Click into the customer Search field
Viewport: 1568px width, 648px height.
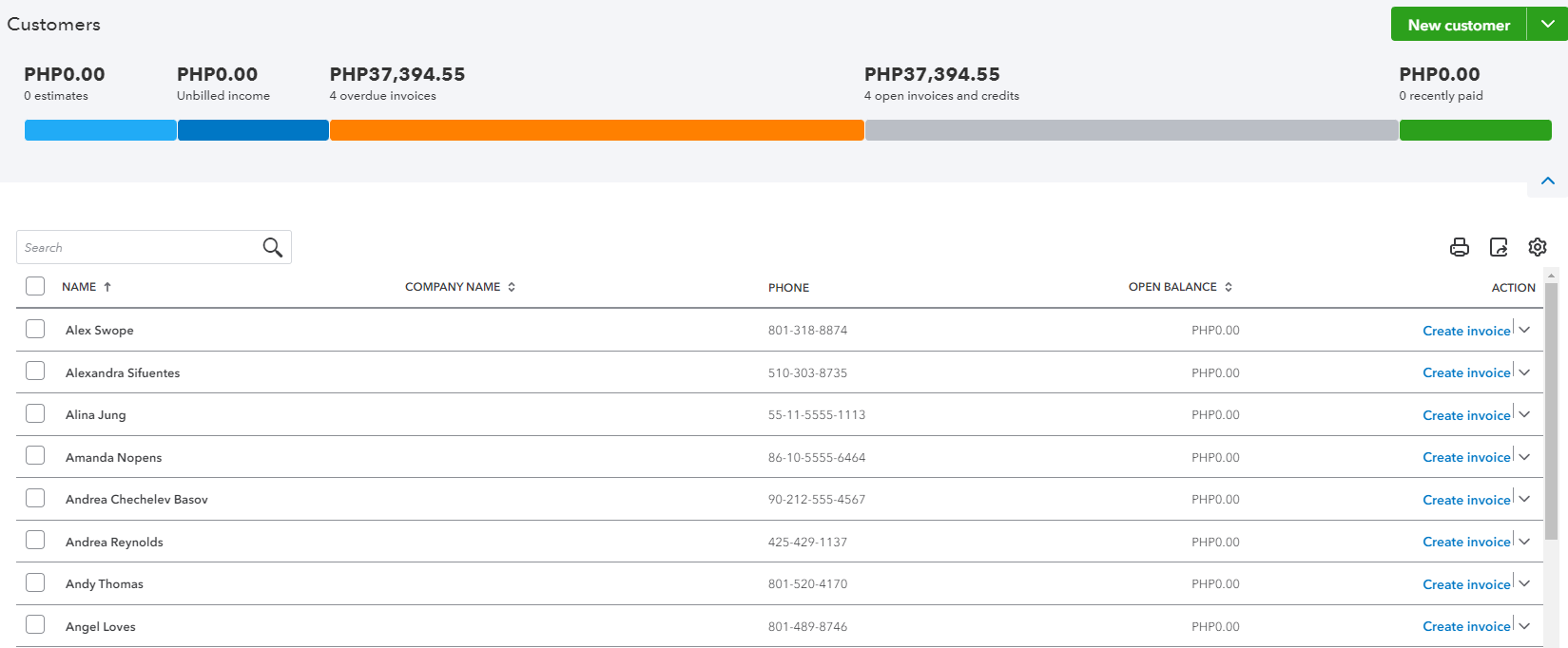point(139,247)
